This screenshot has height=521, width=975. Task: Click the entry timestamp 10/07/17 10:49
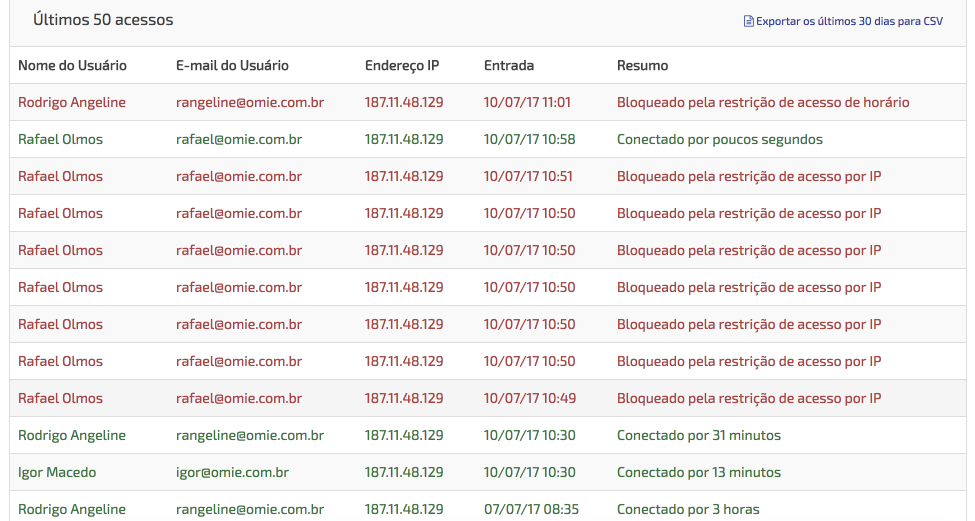point(530,398)
